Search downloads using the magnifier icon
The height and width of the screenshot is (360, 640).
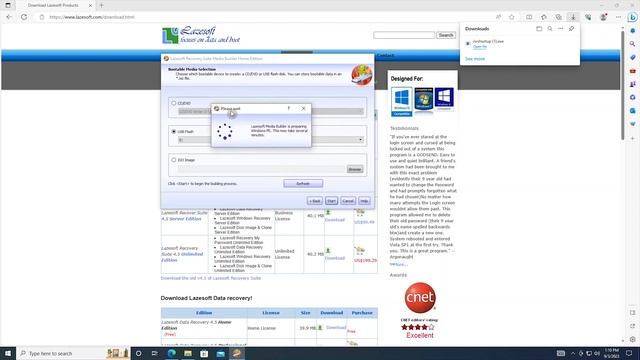(x=550, y=29)
